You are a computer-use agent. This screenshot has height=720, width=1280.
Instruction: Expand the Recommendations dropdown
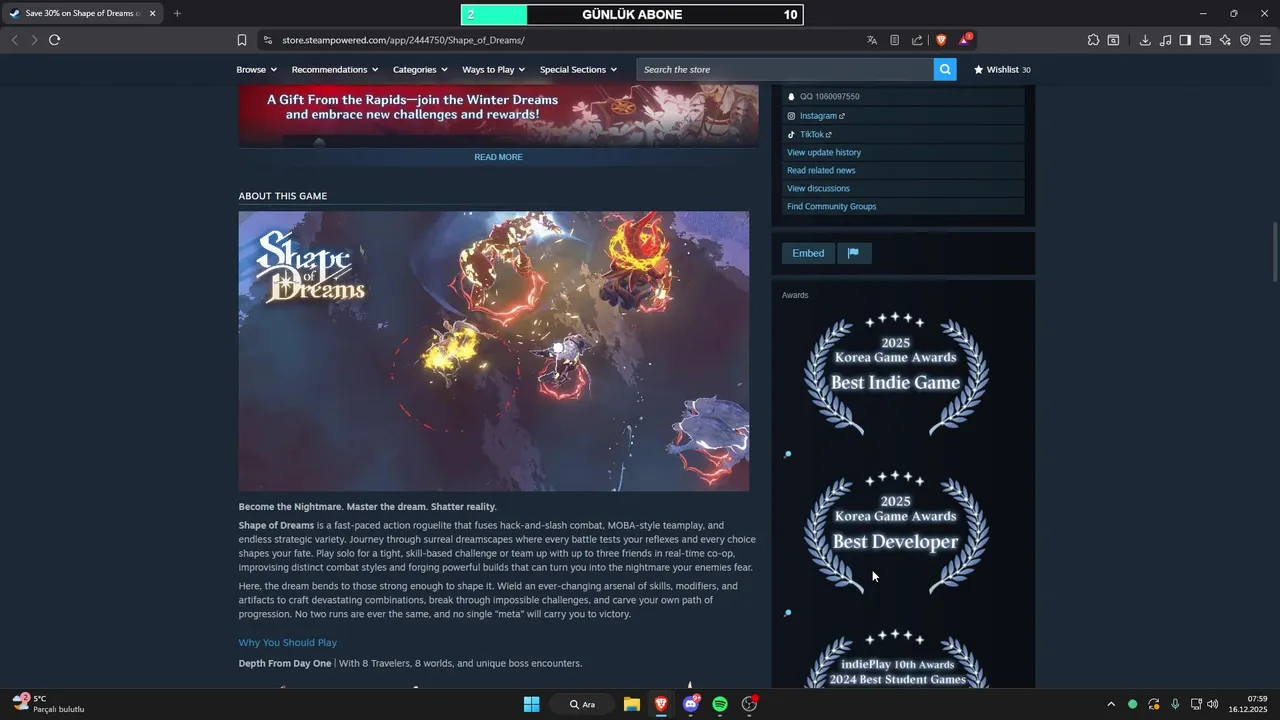335,69
